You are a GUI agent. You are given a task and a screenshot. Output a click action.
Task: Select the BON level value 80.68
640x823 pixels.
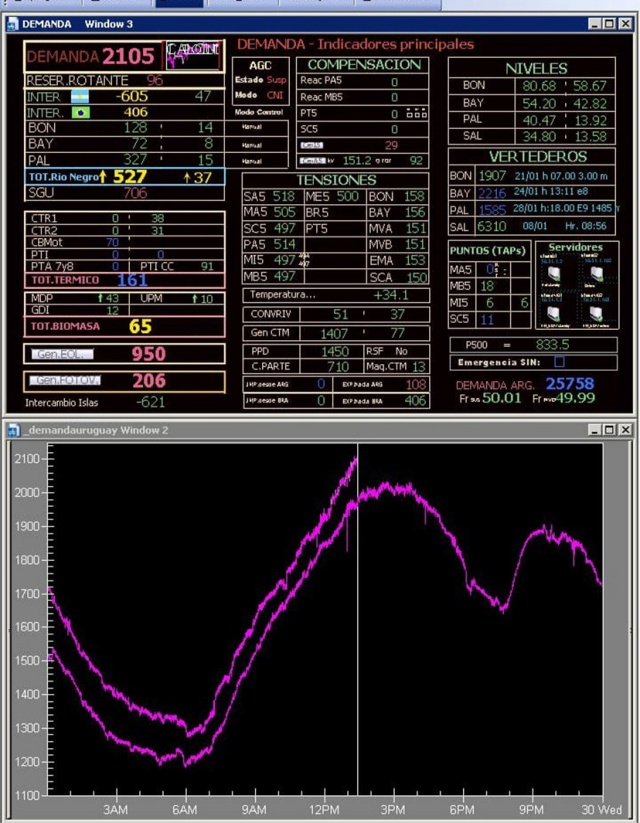click(x=539, y=86)
